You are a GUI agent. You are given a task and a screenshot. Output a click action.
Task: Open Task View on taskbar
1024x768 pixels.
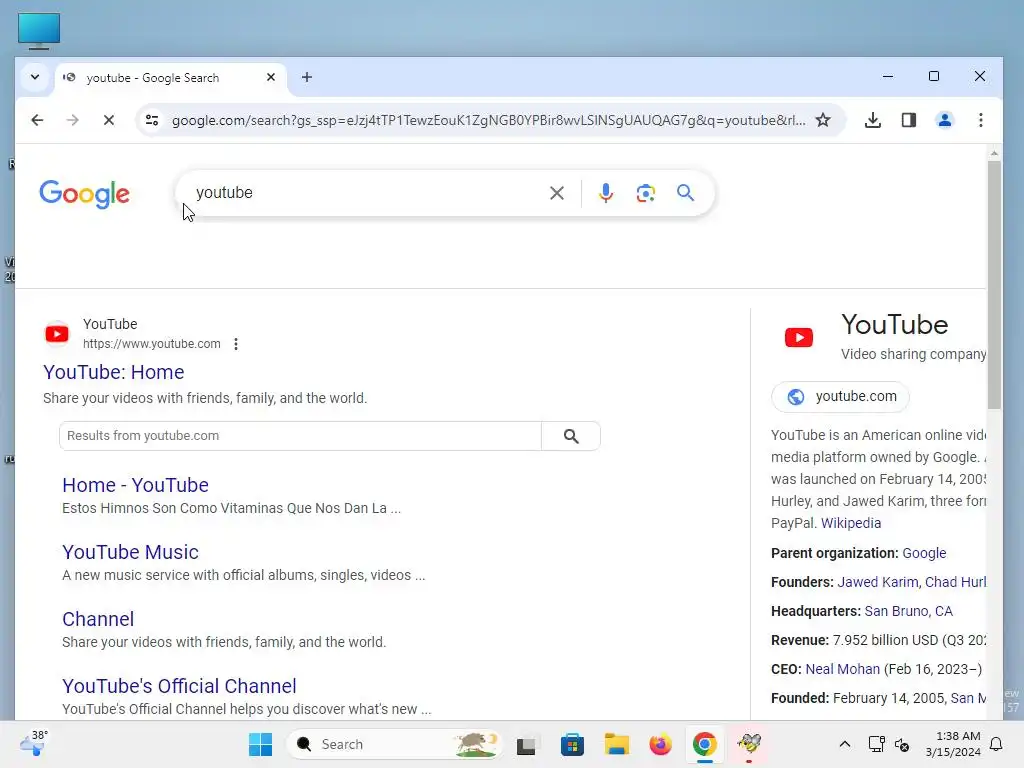526,745
